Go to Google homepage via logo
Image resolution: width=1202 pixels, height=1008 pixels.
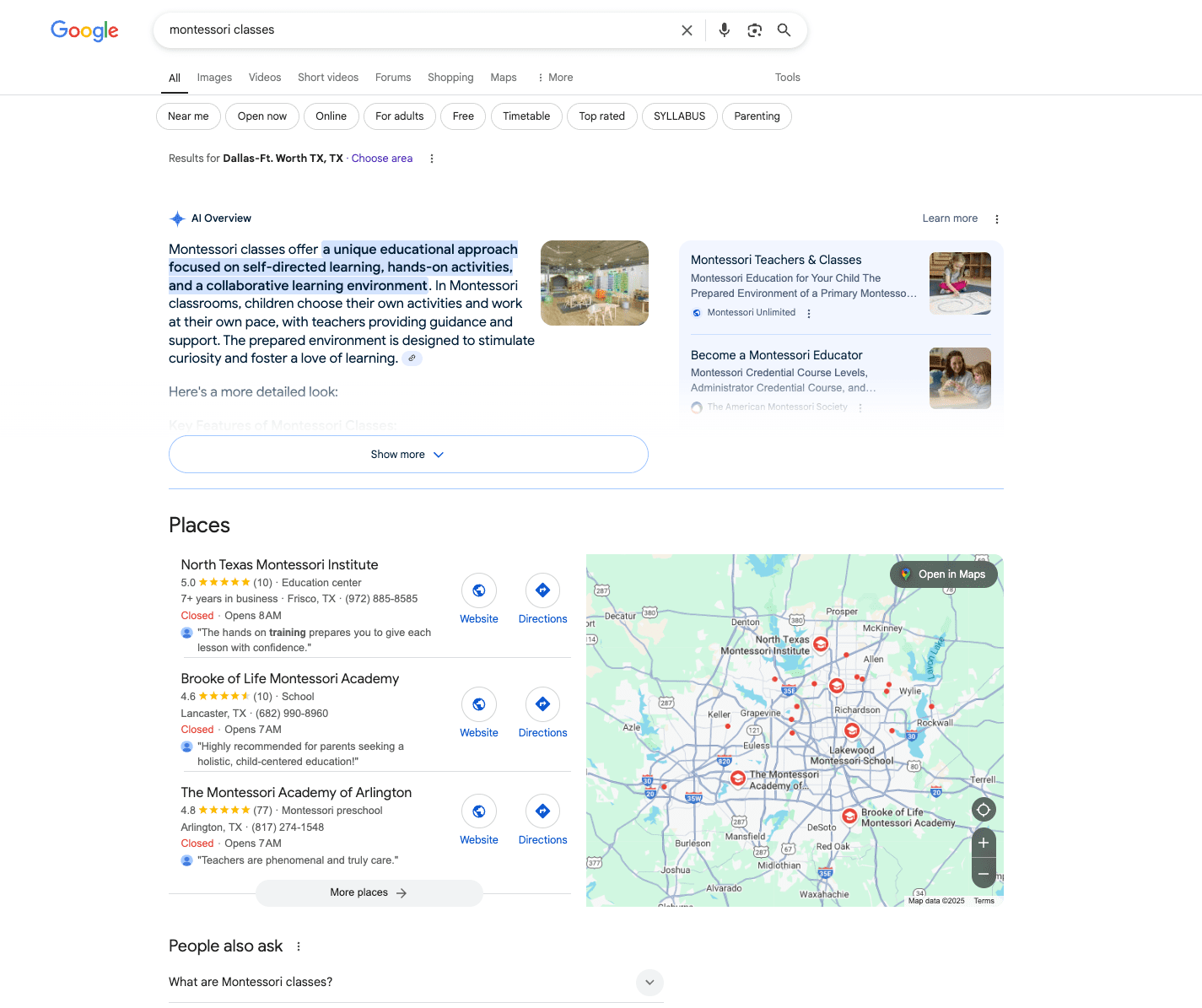84,30
